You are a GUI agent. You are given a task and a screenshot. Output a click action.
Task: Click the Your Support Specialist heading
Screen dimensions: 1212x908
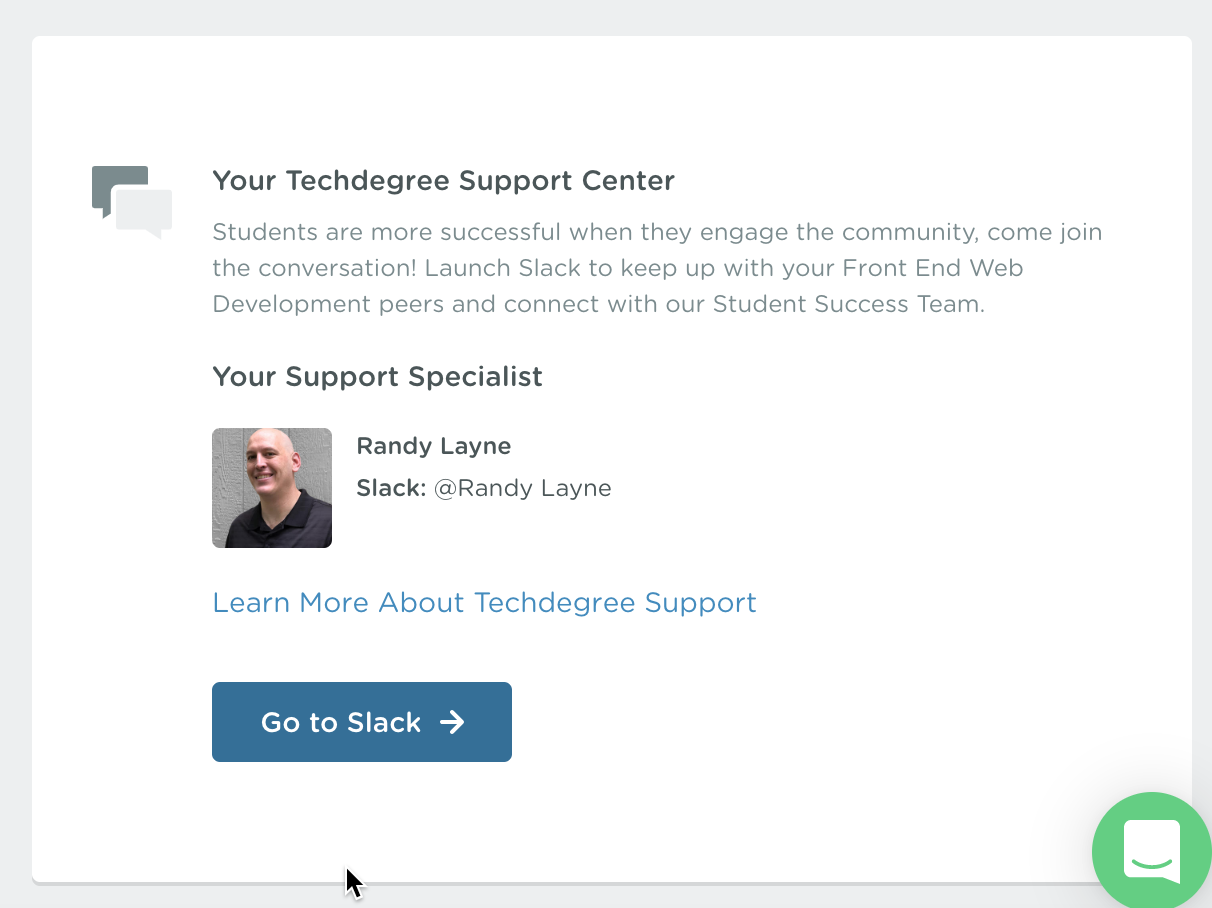[x=377, y=377]
